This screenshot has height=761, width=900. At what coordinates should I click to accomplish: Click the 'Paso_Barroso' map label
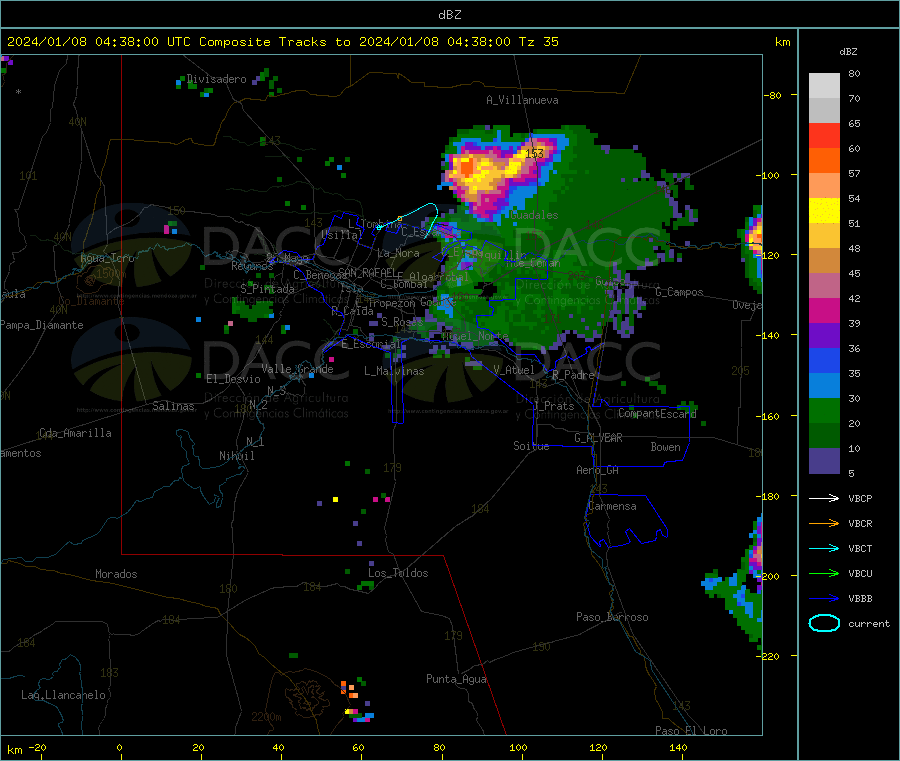point(612,617)
